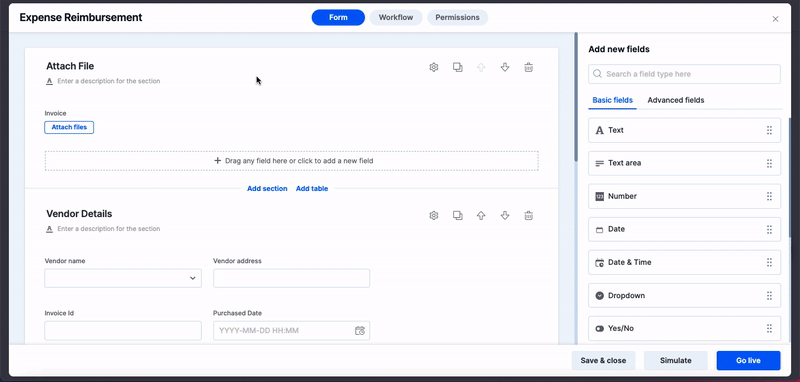
Task: Click drag handle of Text area field
Action: click(769, 163)
